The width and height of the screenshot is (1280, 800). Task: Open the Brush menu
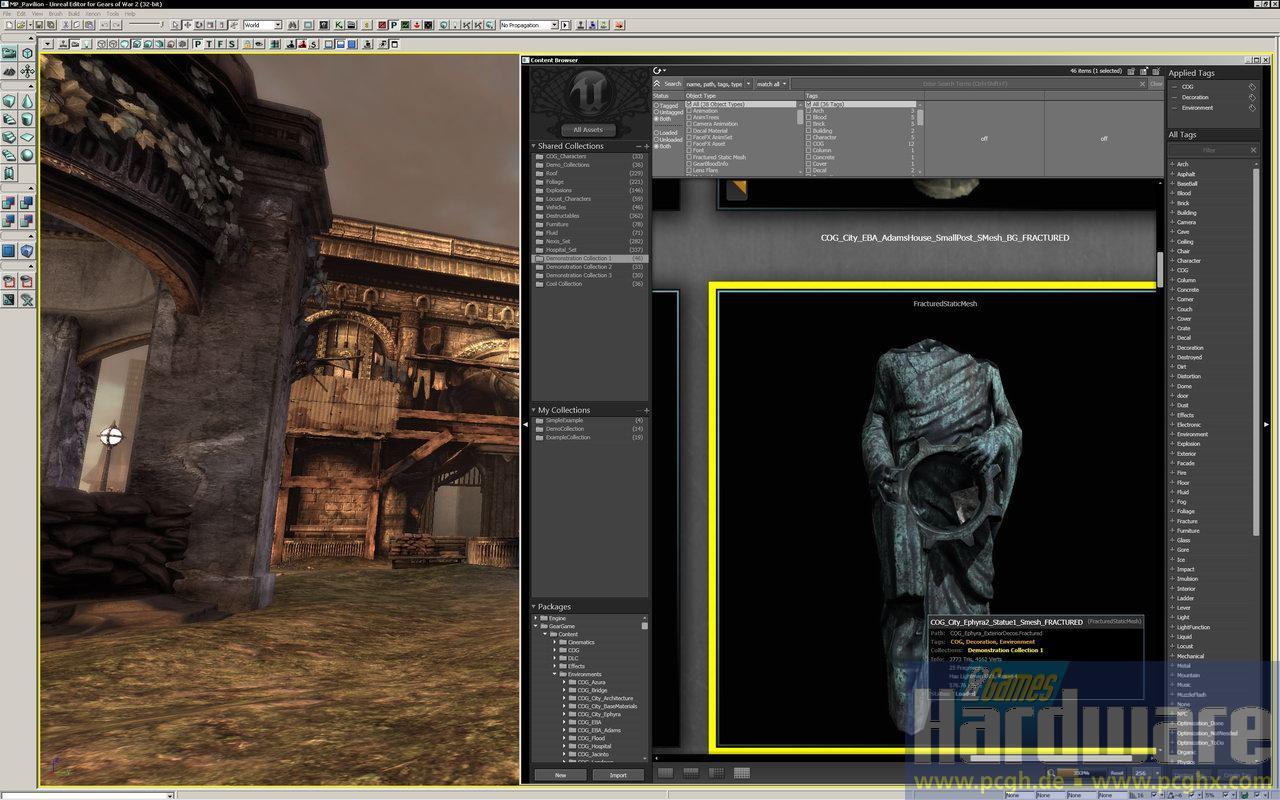[55, 14]
